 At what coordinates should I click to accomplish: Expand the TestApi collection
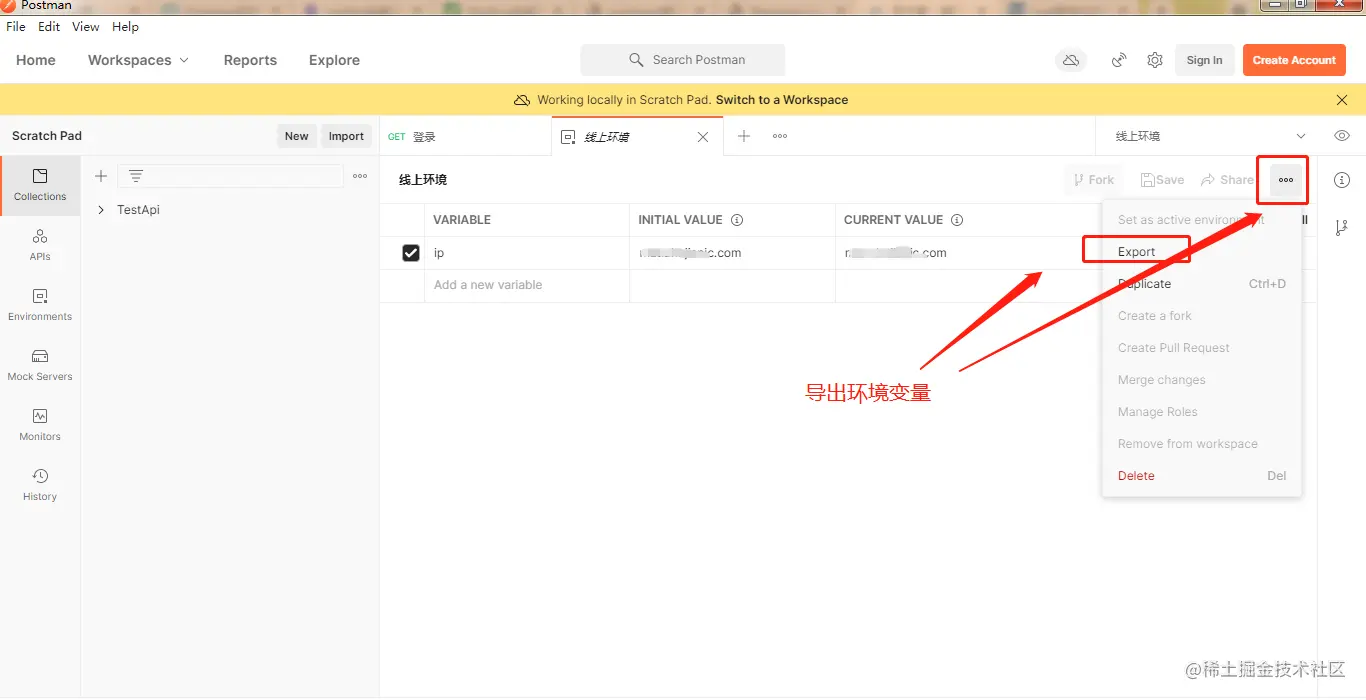(x=101, y=210)
